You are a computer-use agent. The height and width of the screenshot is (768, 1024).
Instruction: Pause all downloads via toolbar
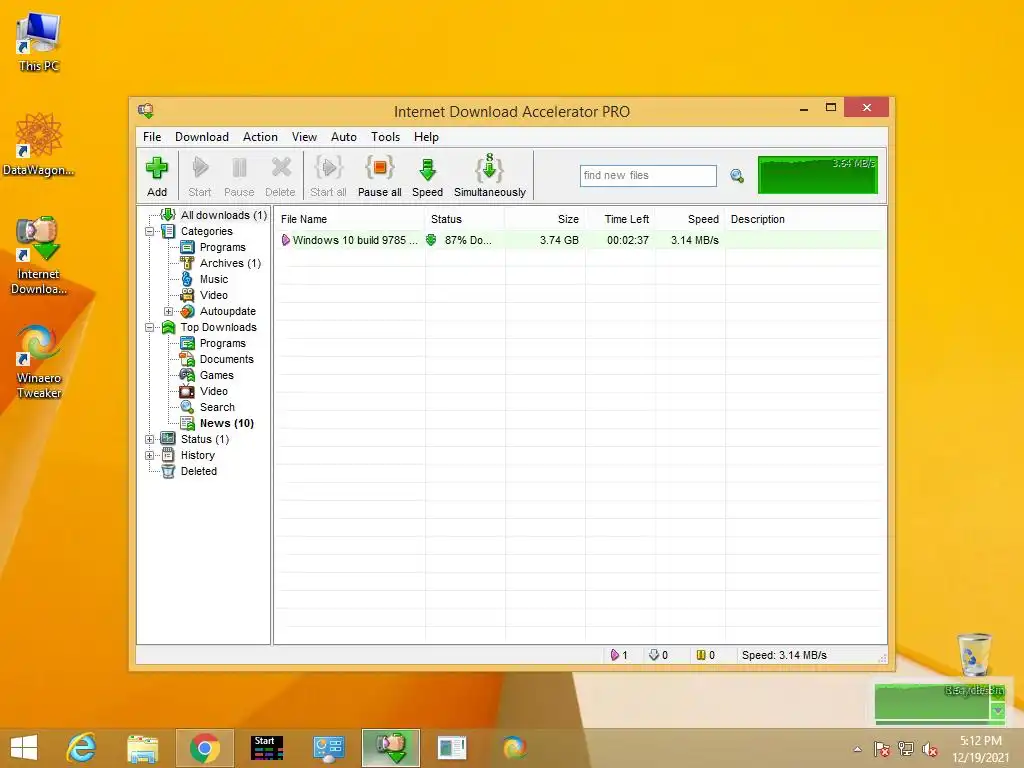(379, 176)
